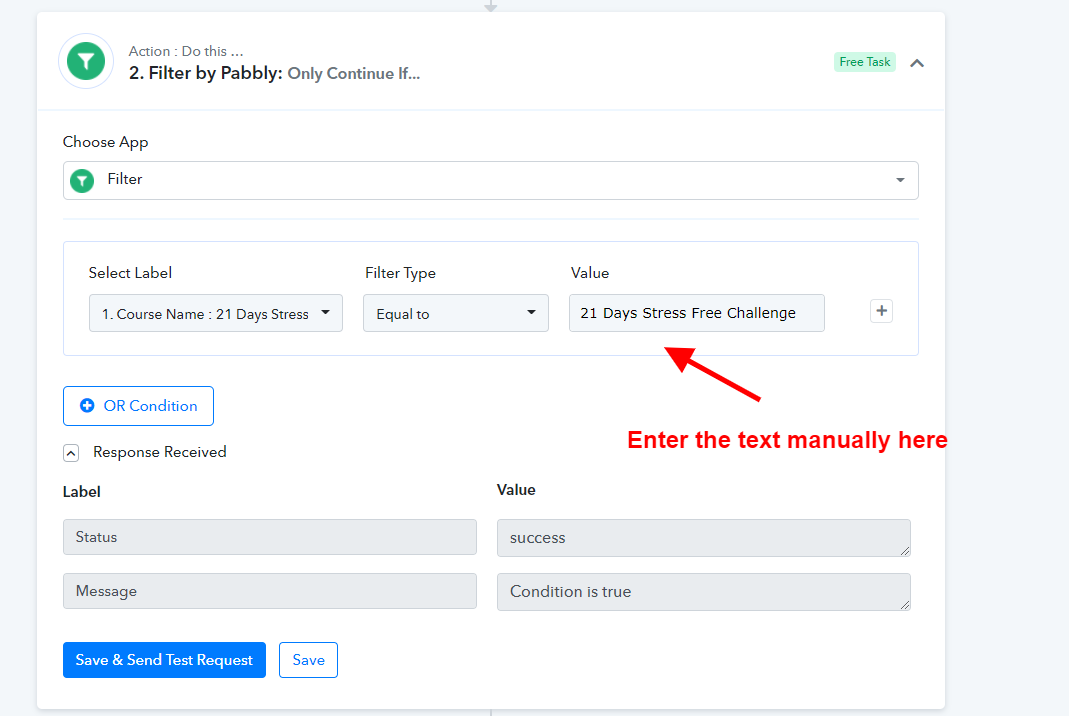Click the Select Label heading
This screenshot has width=1069, height=716.
click(130, 273)
